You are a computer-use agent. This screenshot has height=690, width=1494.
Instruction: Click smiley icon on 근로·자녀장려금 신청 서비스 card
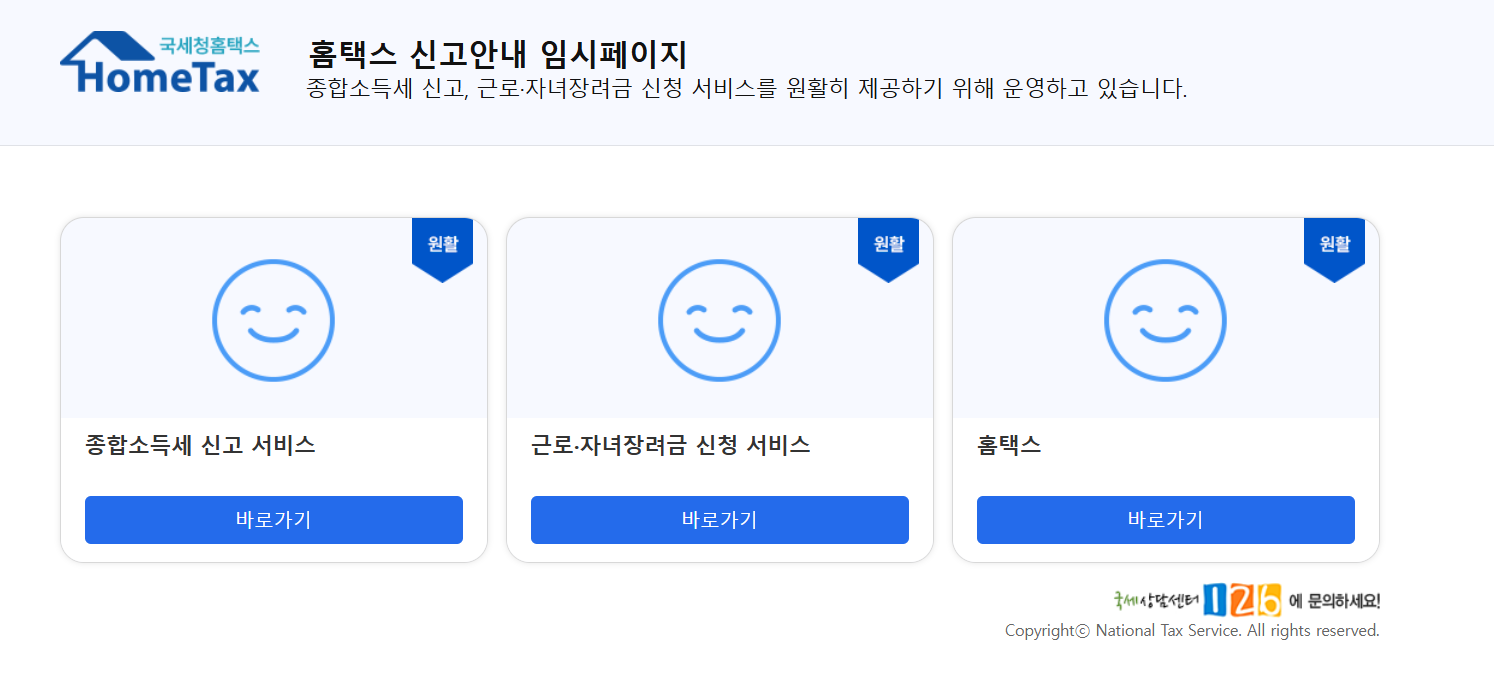[x=719, y=320]
